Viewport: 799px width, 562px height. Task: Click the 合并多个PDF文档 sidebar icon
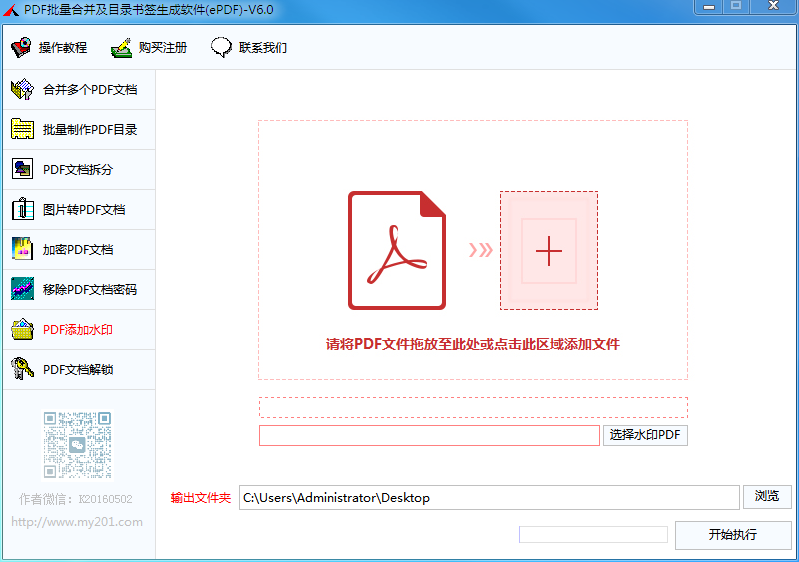pyautogui.click(x=22, y=90)
